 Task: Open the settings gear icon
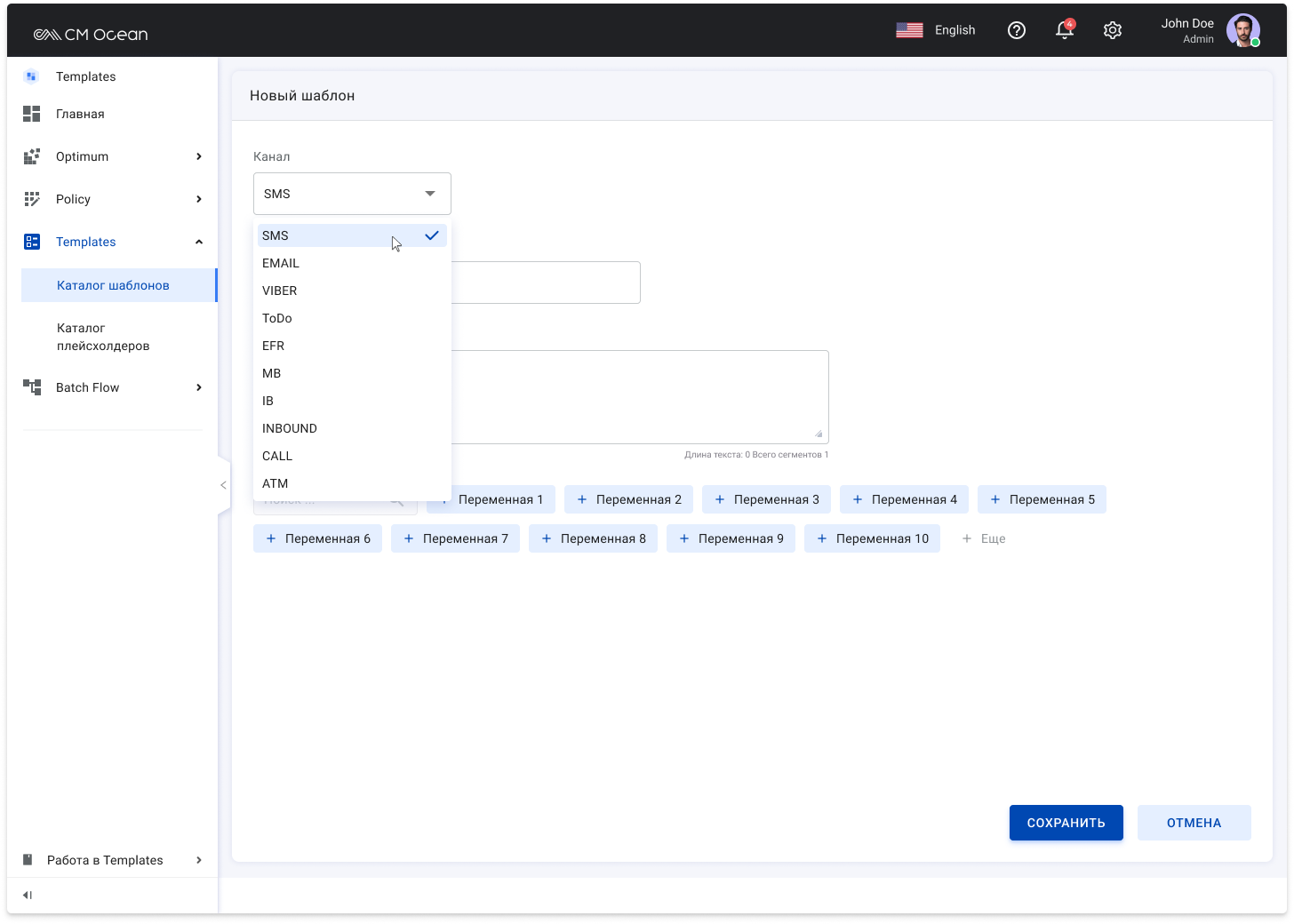[1112, 30]
